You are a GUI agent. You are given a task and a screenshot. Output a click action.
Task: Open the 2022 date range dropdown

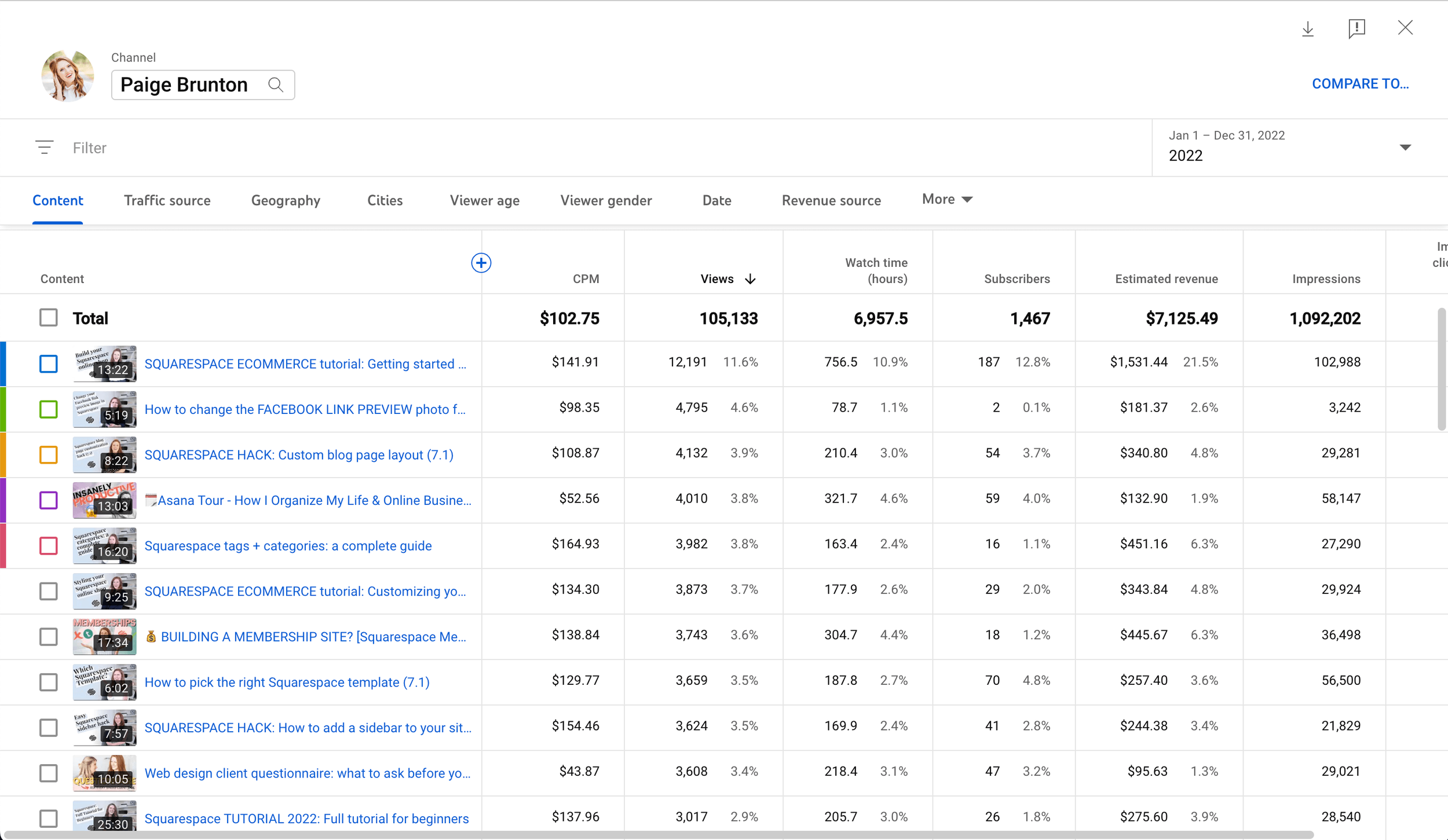coord(1406,147)
